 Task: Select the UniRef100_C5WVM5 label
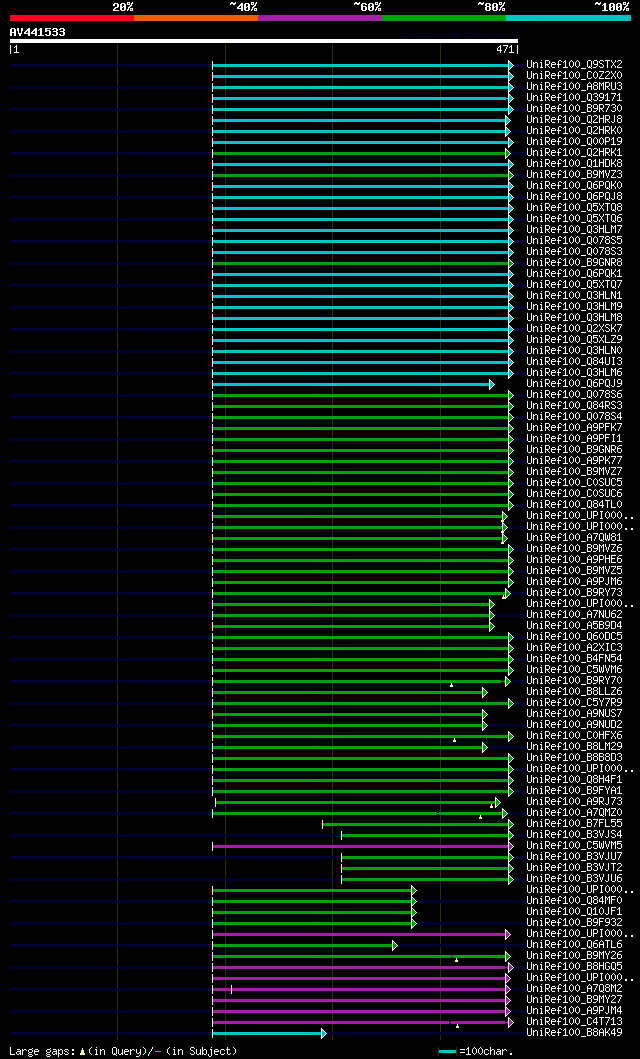click(575, 846)
